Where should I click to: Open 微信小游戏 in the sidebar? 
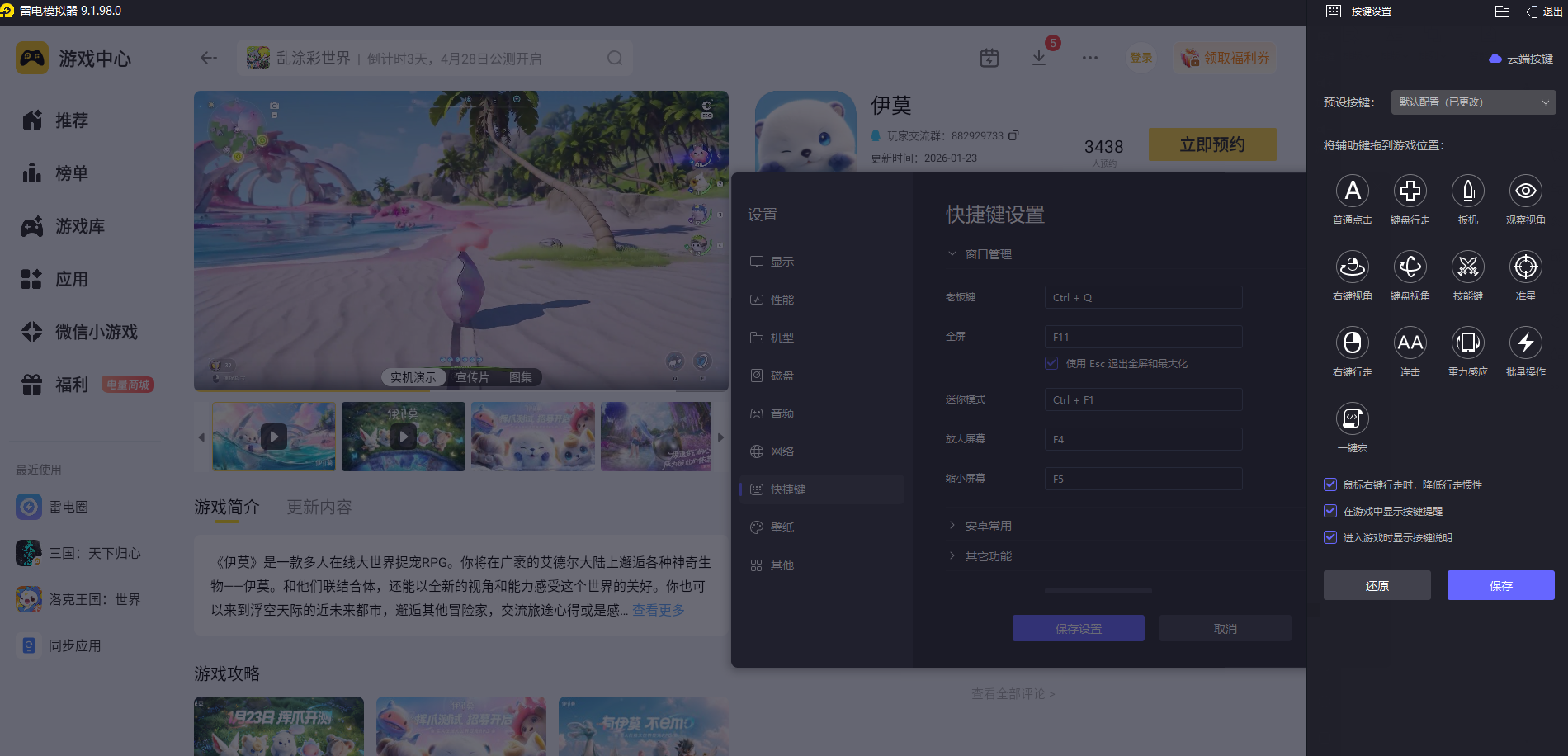(80, 332)
